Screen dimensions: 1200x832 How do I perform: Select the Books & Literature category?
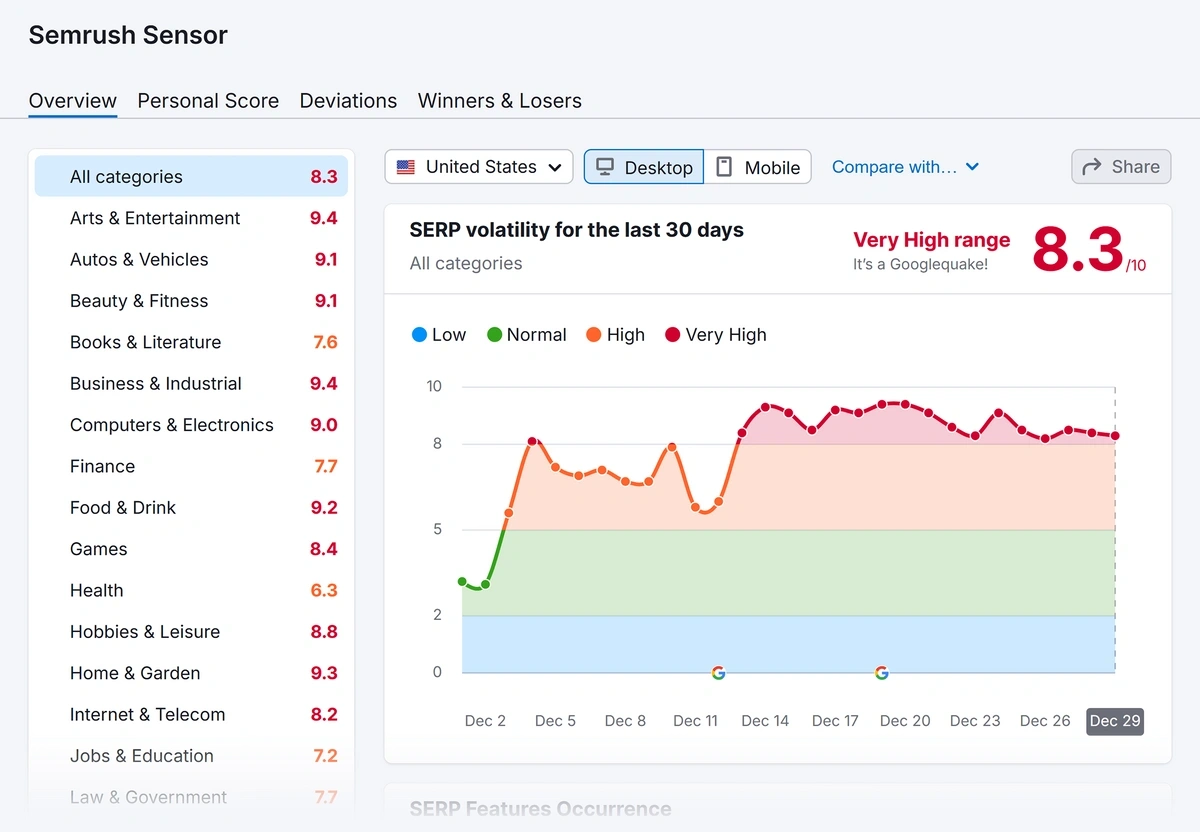[x=191, y=342]
